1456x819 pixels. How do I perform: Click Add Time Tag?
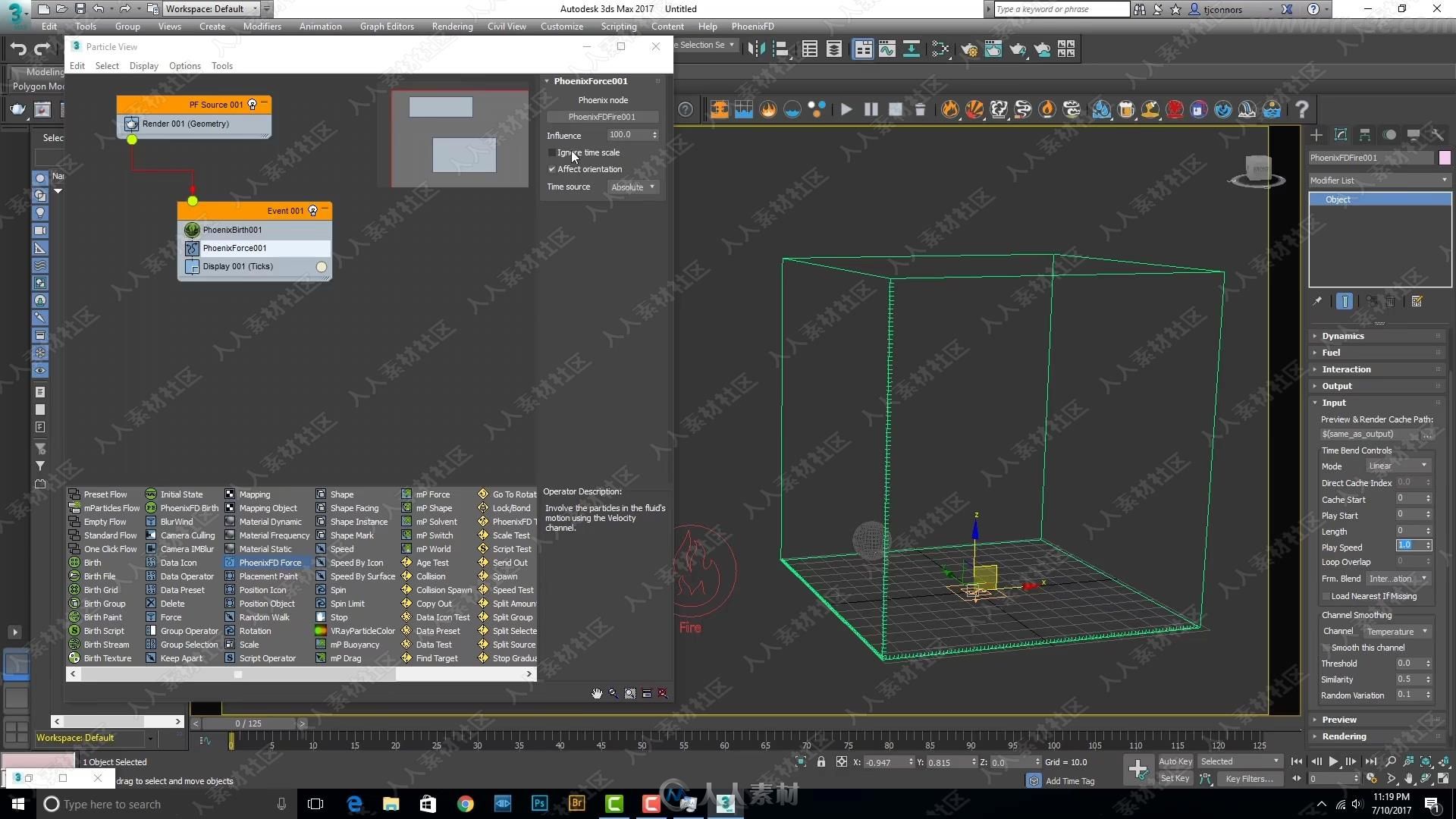[1069, 781]
